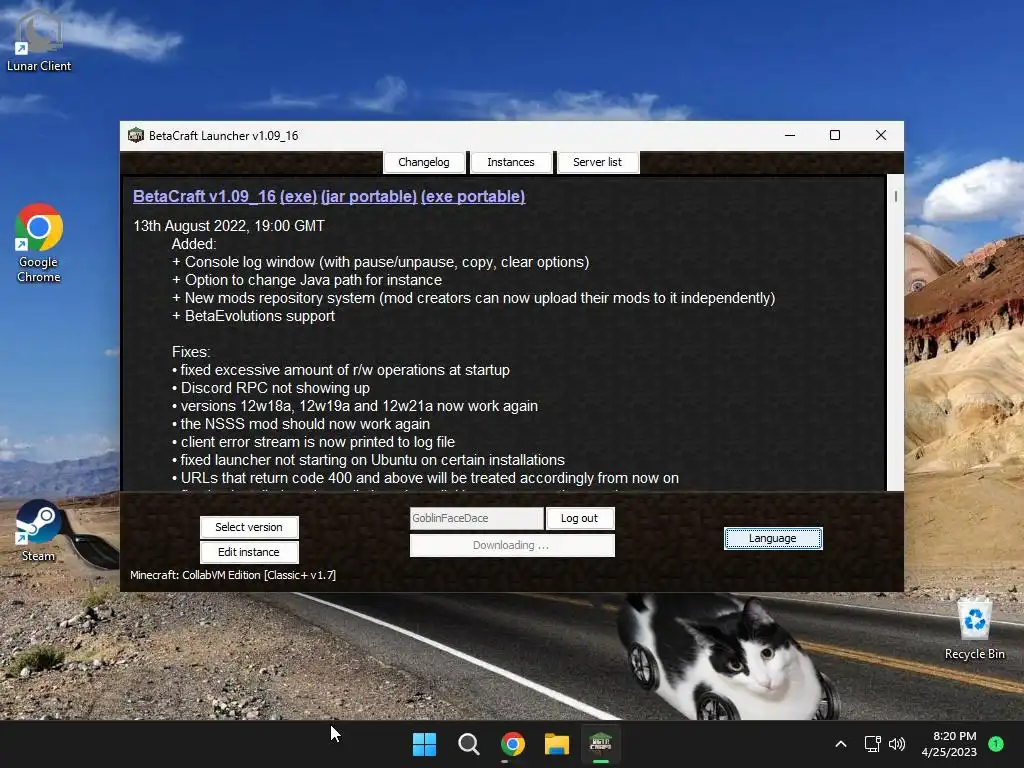Open the Google Chrome desktop shortcut
Screen dimensions: 1024x768
pyautogui.click(x=39, y=243)
